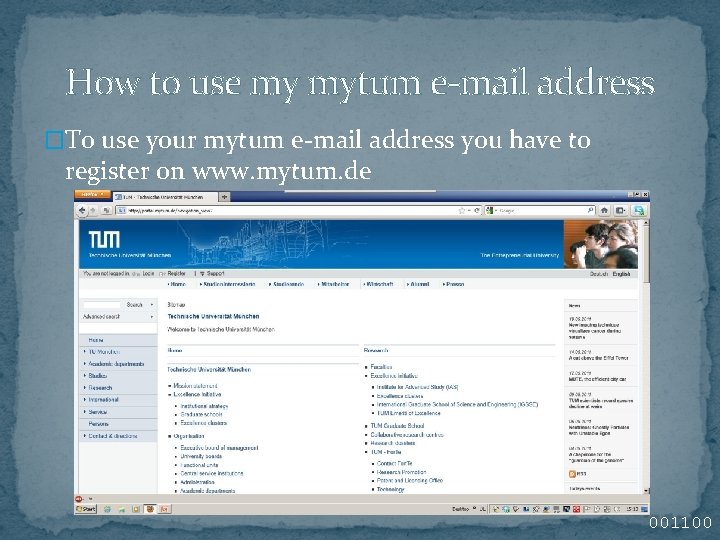
Task: Open Institute for Advanced Study (IAS) link
Action: coord(417,388)
